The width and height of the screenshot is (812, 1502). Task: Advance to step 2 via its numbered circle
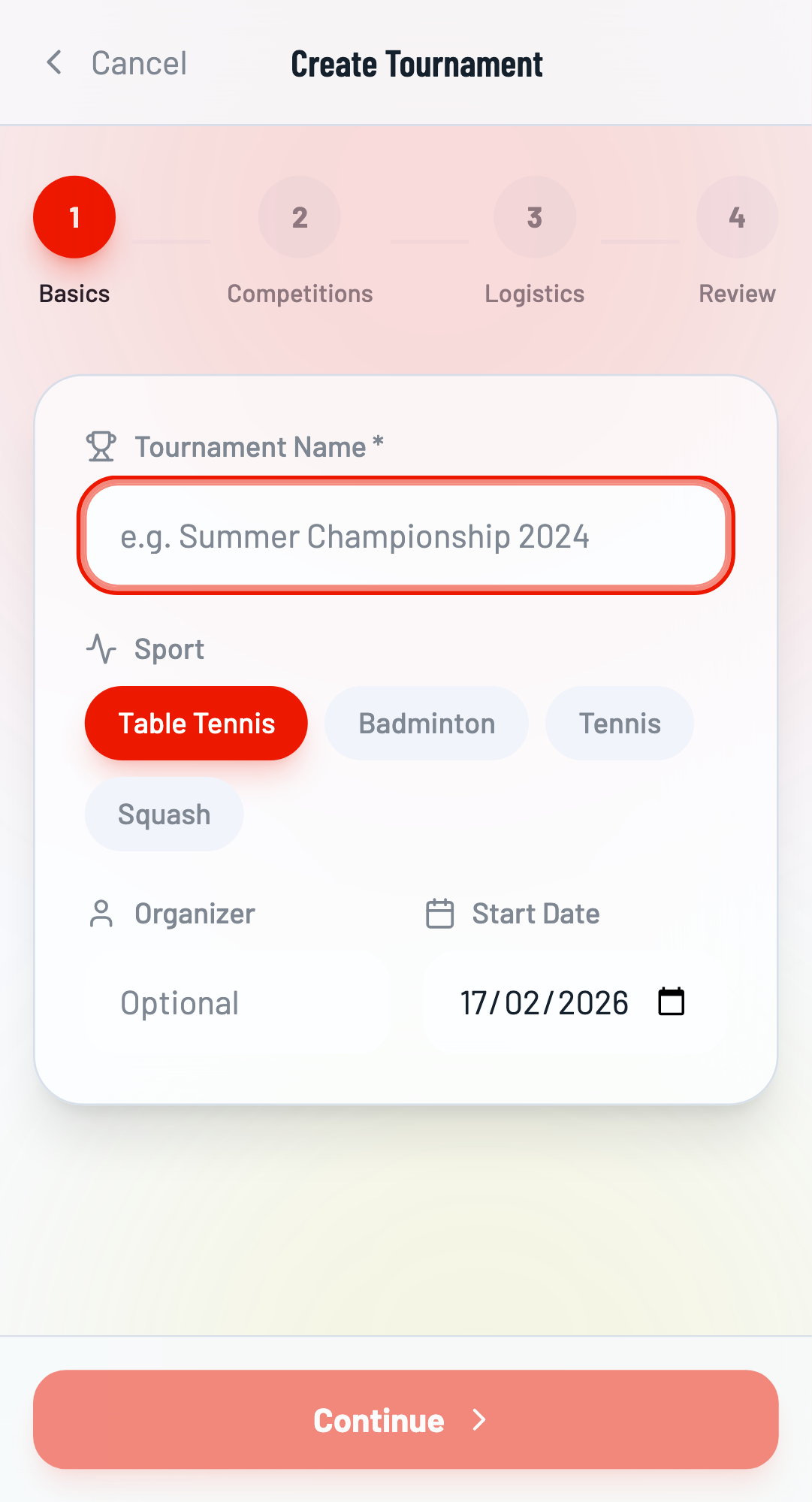[300, 217]
